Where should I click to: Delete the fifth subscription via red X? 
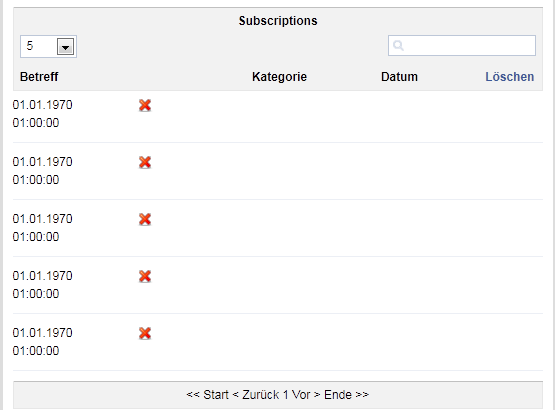click(x=145, y=333)
